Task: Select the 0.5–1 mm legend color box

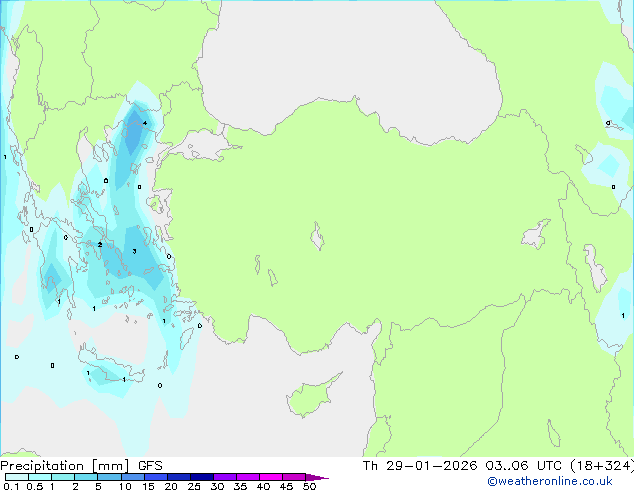Action: point(40,477)
